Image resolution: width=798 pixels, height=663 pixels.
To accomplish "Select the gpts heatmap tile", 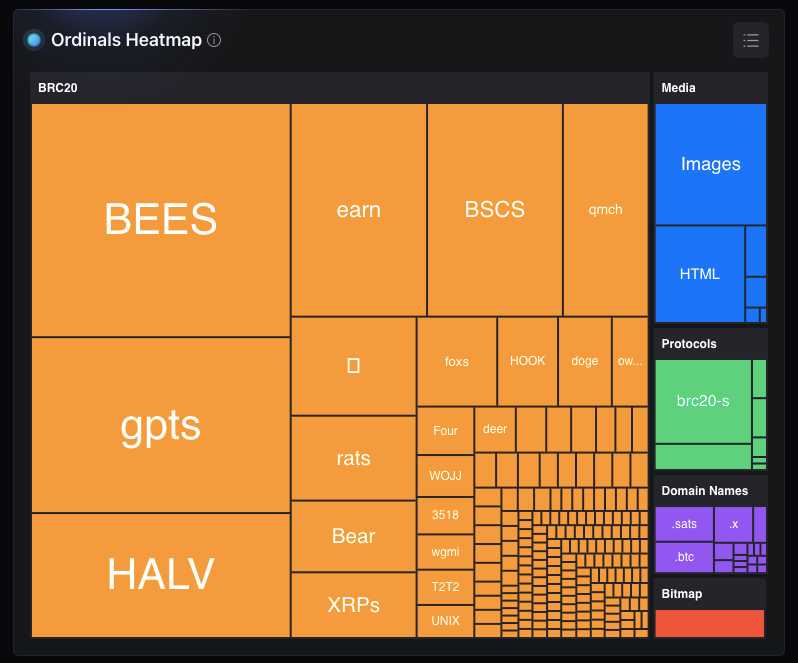I will (161, 425).
